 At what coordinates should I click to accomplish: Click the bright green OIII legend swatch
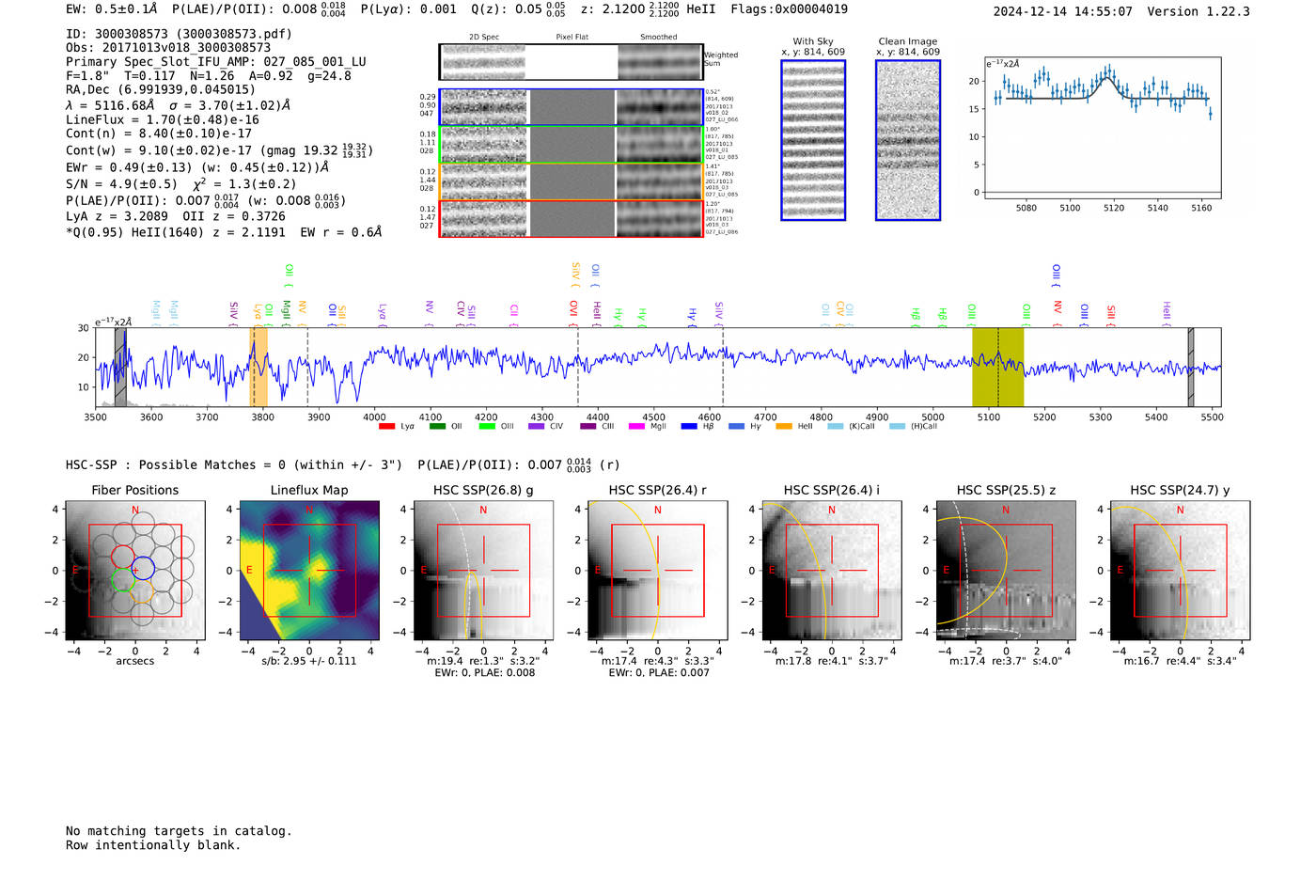487,426
